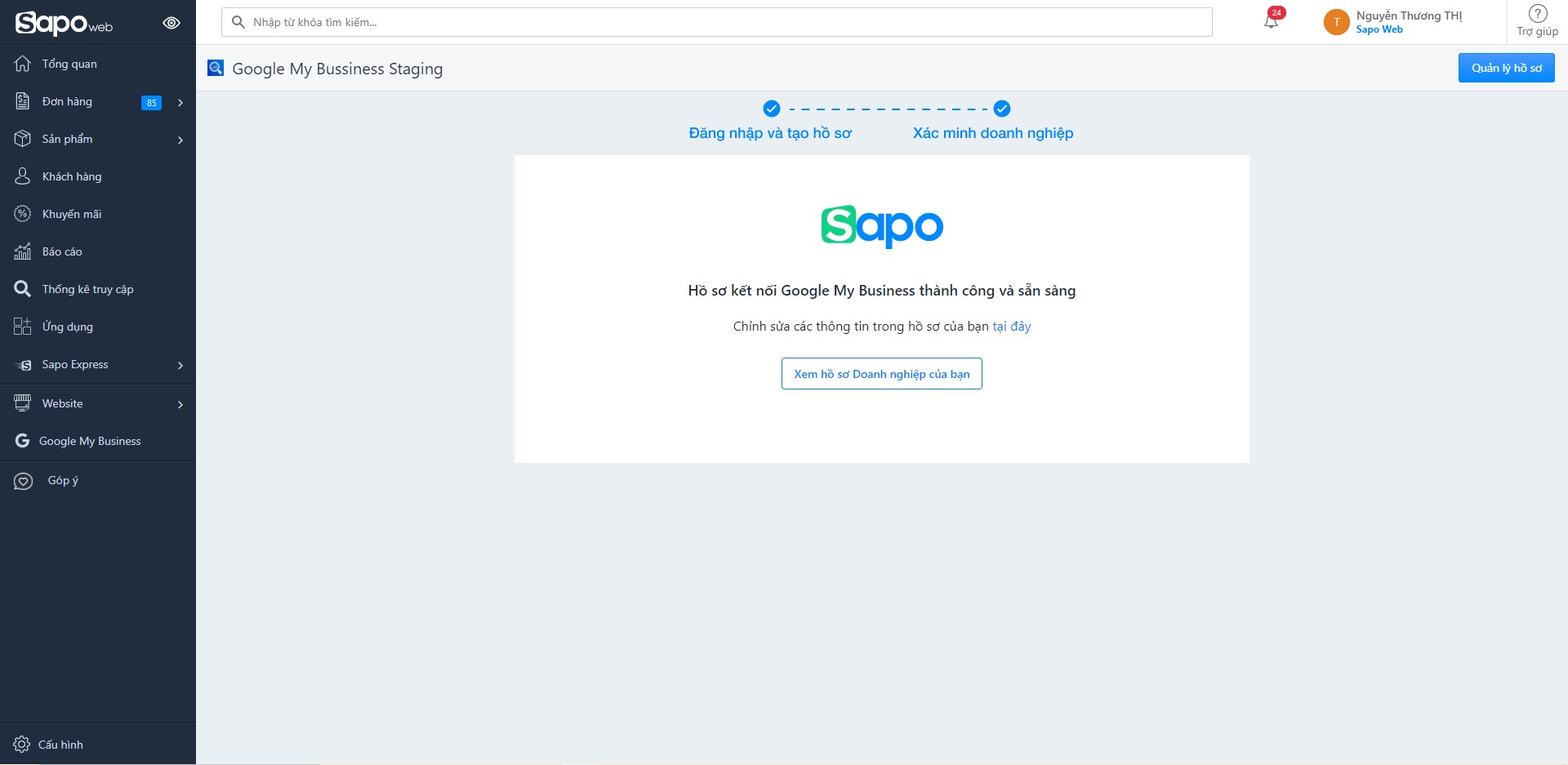Toggle the eye visibility icon in sidebar header
The height and width of the screenshot is (765, 1568).
[171, 23]
